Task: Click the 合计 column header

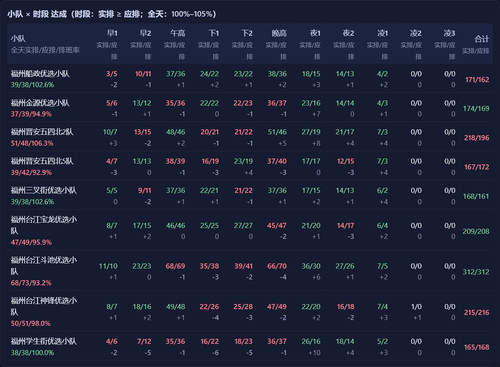Action: point(482,39)
